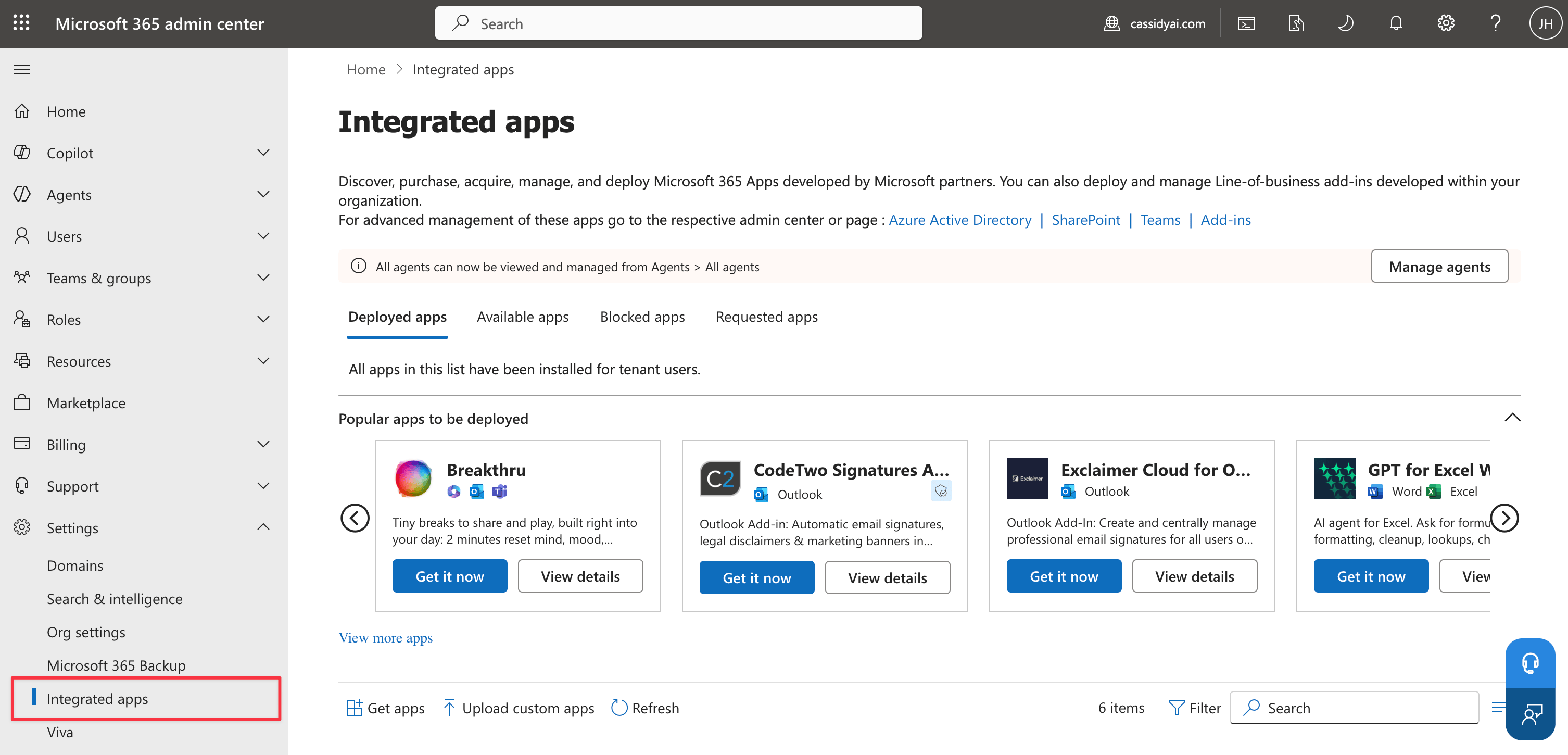Open the feedback floating button
This screenshot has height=755, width=1568.
[x=1531, y=715]
